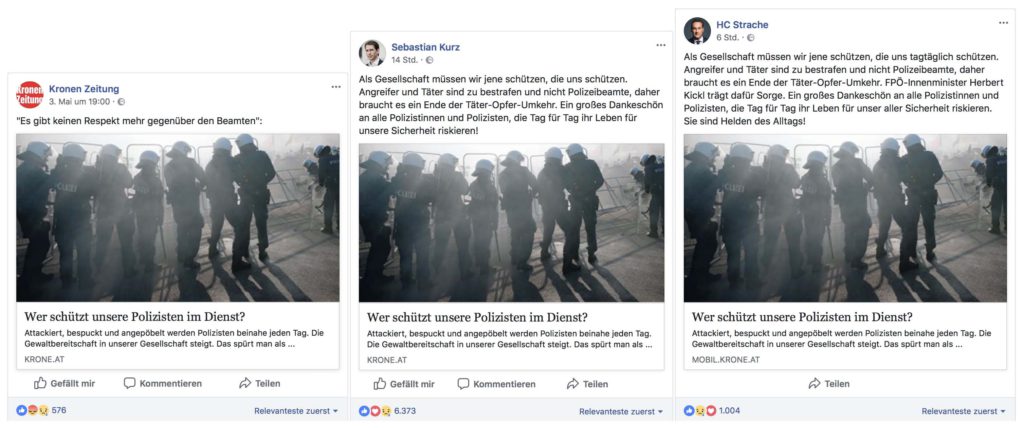Open the HC Strache profile name link
Viewport: 1024px width, 428px height.
click(742, 24)
